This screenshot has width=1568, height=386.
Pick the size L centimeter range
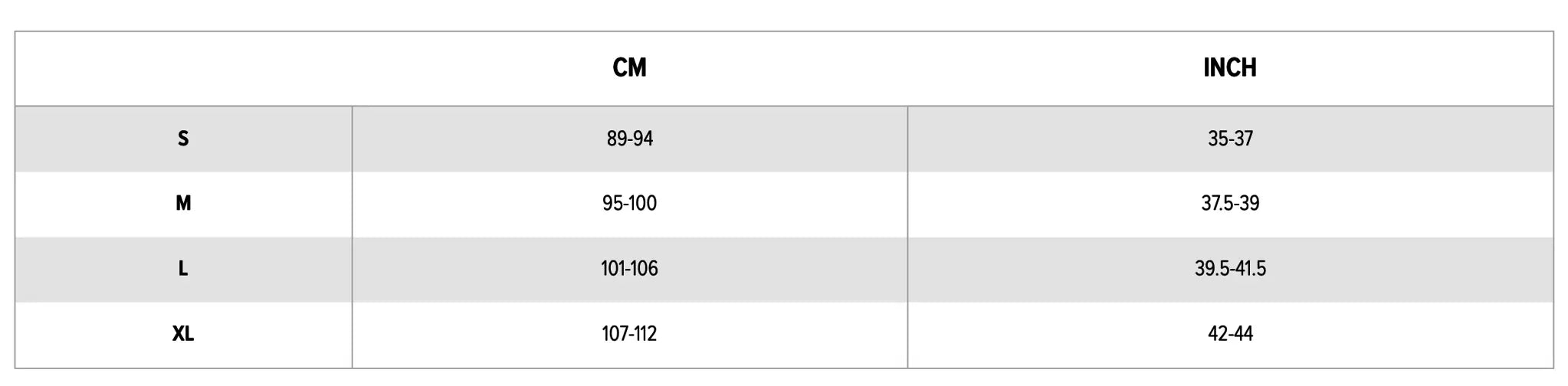pyautogui.click(x=629, y=269)
